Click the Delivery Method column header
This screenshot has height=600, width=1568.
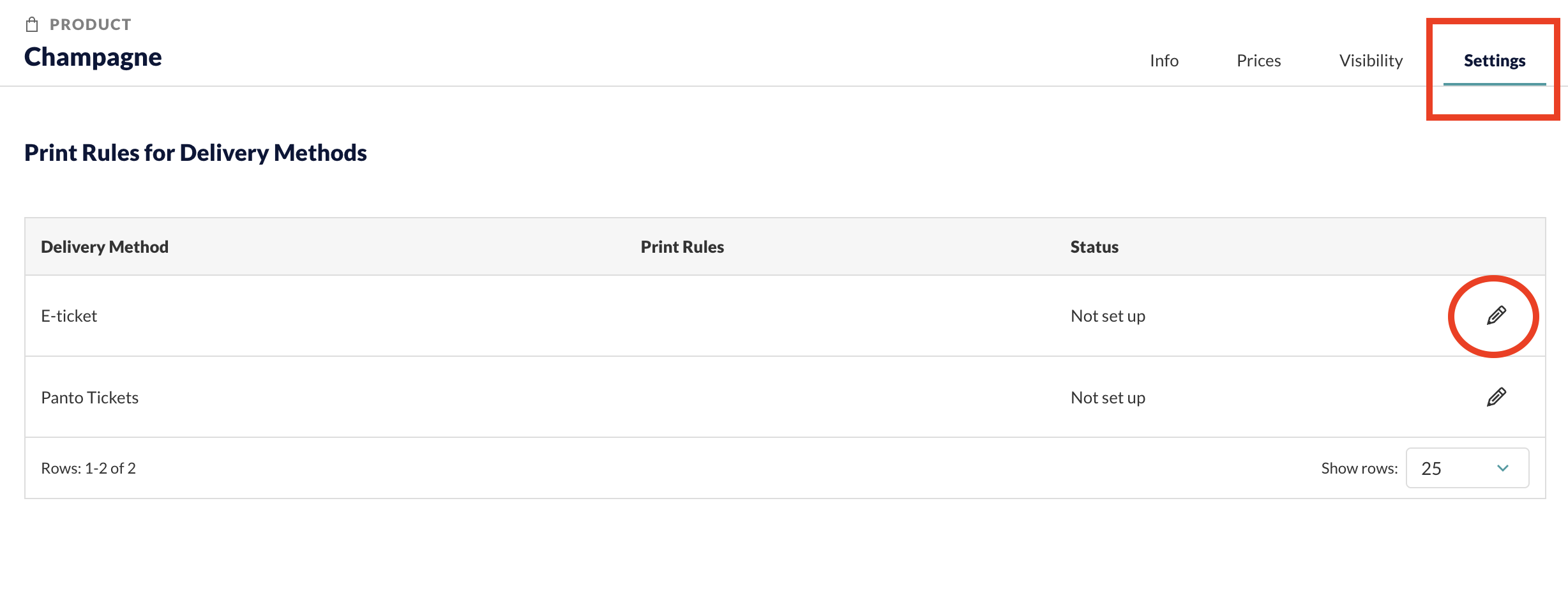pos(105,247)
